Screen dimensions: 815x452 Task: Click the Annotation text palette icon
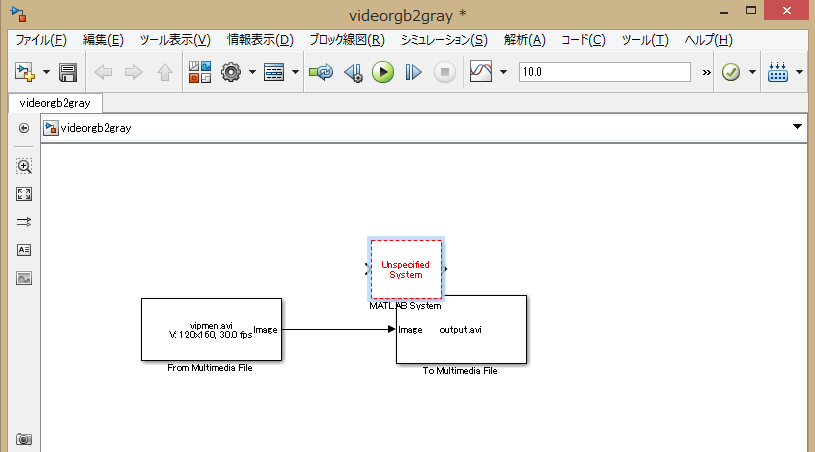[x=24, y=250]
